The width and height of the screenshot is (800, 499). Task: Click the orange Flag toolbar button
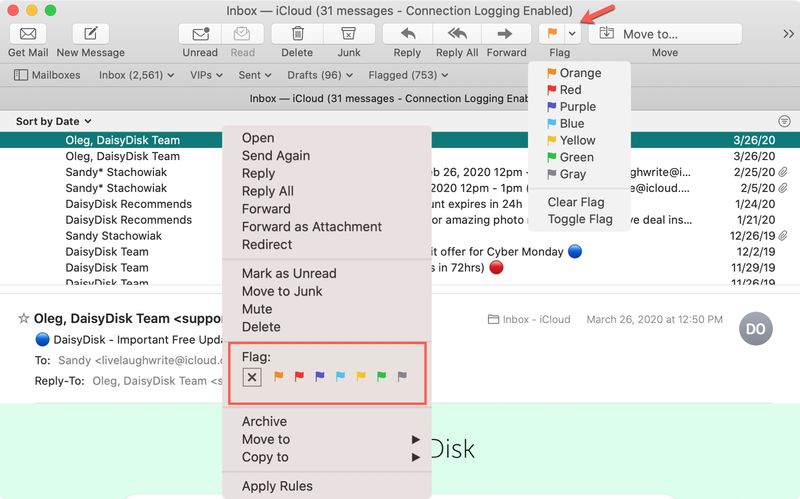click(x=552, y=34)
